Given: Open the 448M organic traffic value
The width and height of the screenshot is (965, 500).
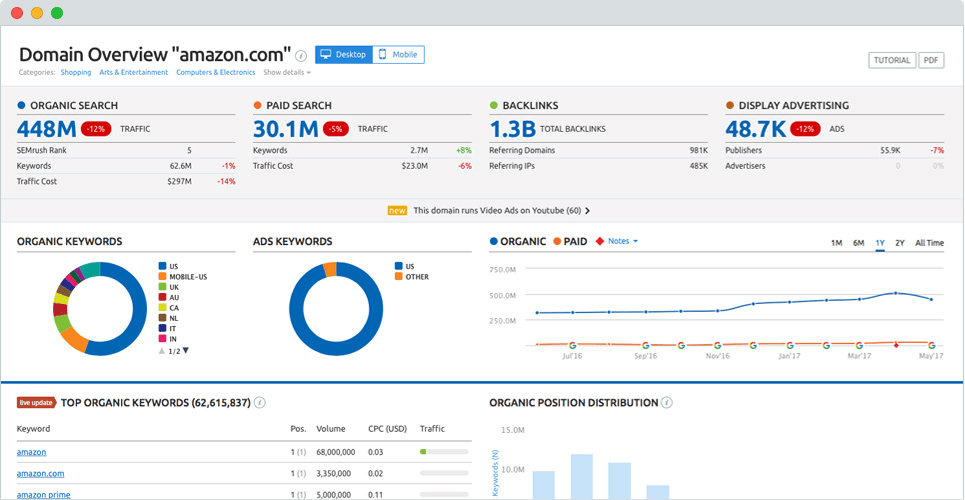Looking at the screenshot, I should click(46, 129).
